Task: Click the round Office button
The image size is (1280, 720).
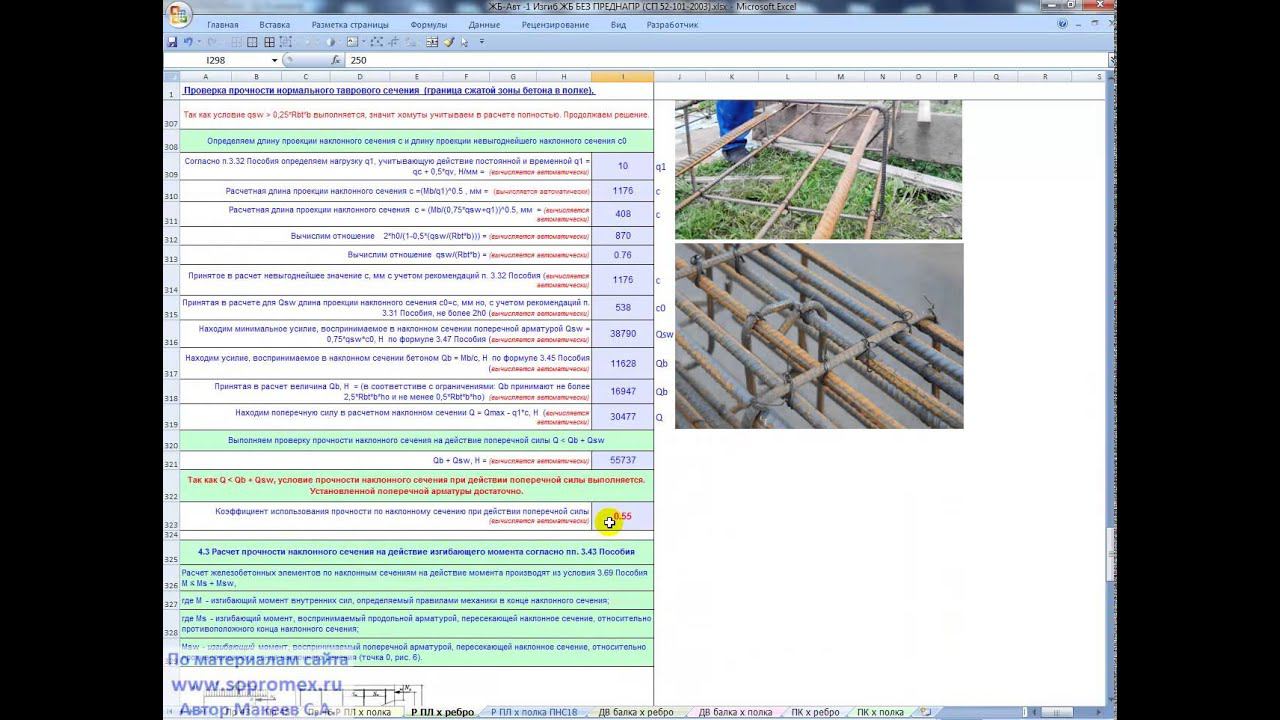Action: coord(179,15)
